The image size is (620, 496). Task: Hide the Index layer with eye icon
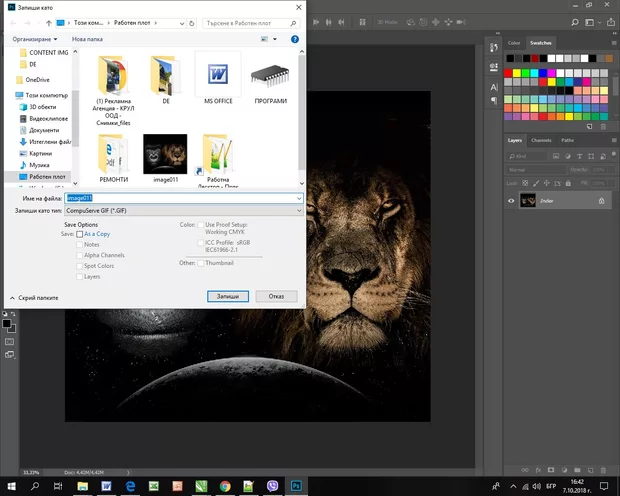[x=512, y=201]
